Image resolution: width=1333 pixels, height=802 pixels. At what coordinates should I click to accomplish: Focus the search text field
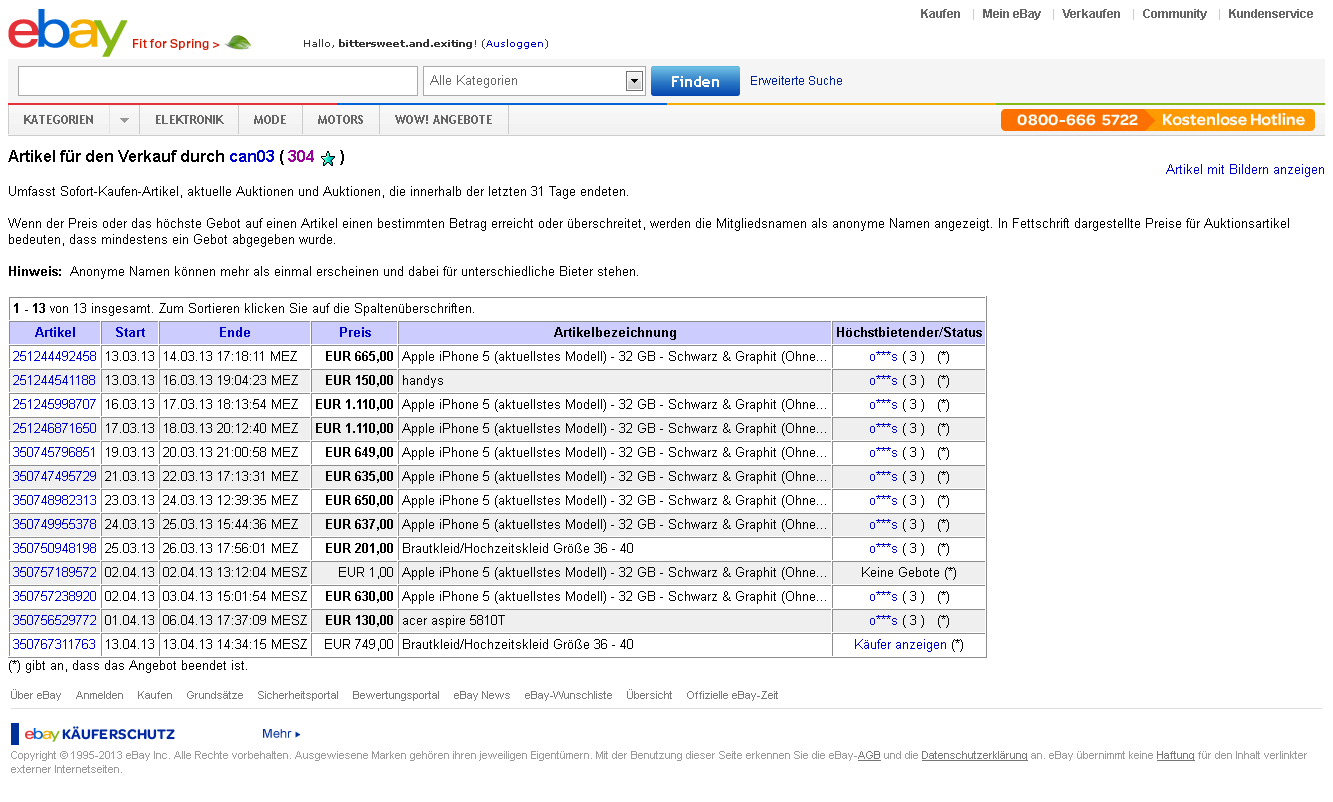218,81
